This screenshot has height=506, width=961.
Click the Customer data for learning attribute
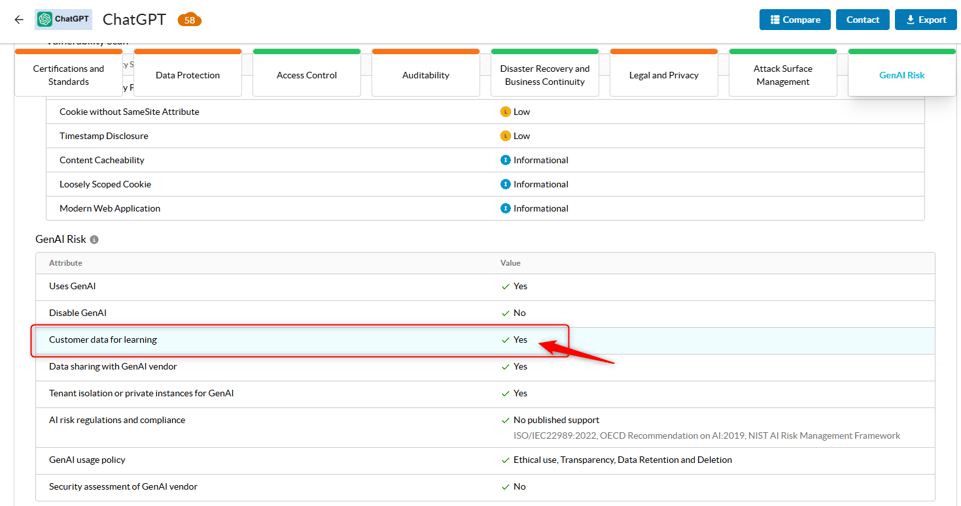tap(103, 339)
